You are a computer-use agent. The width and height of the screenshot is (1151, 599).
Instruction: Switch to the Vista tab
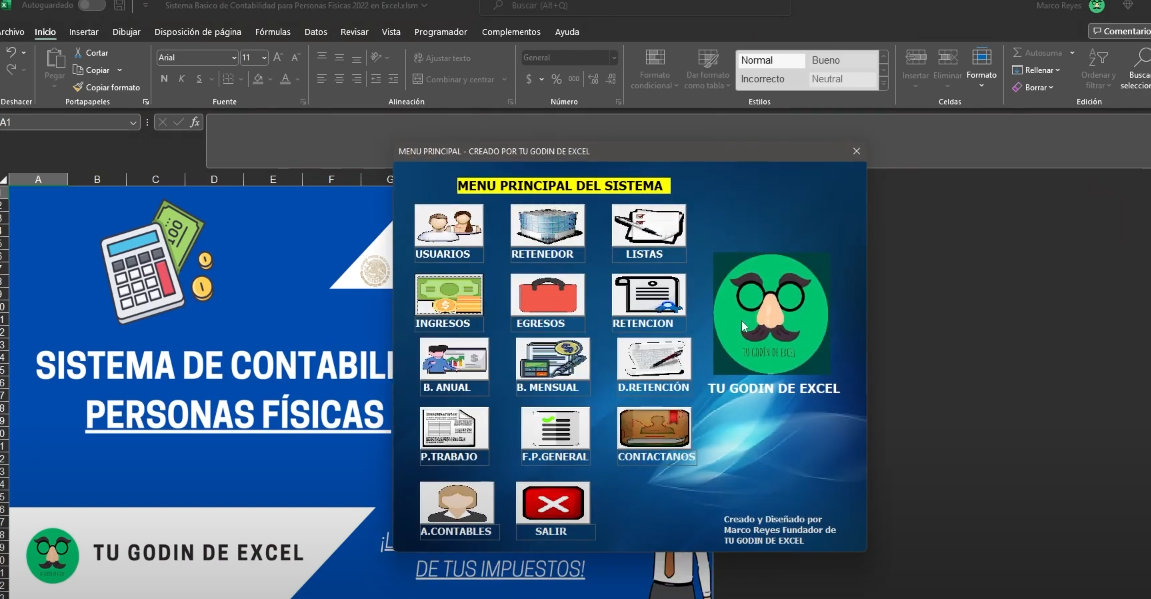pos(391,32)
